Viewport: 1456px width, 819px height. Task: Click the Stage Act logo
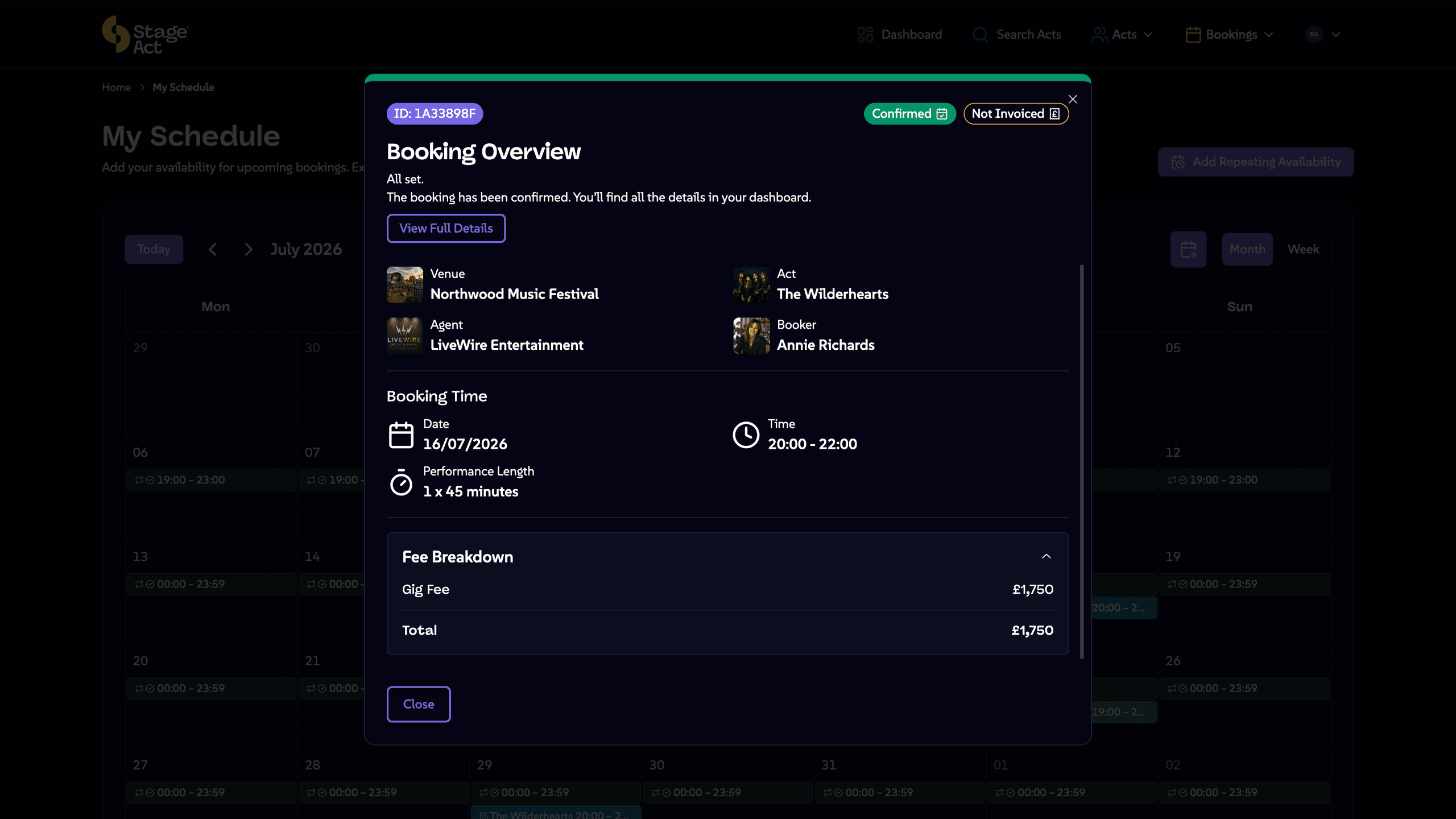click(x=145, y=35)
